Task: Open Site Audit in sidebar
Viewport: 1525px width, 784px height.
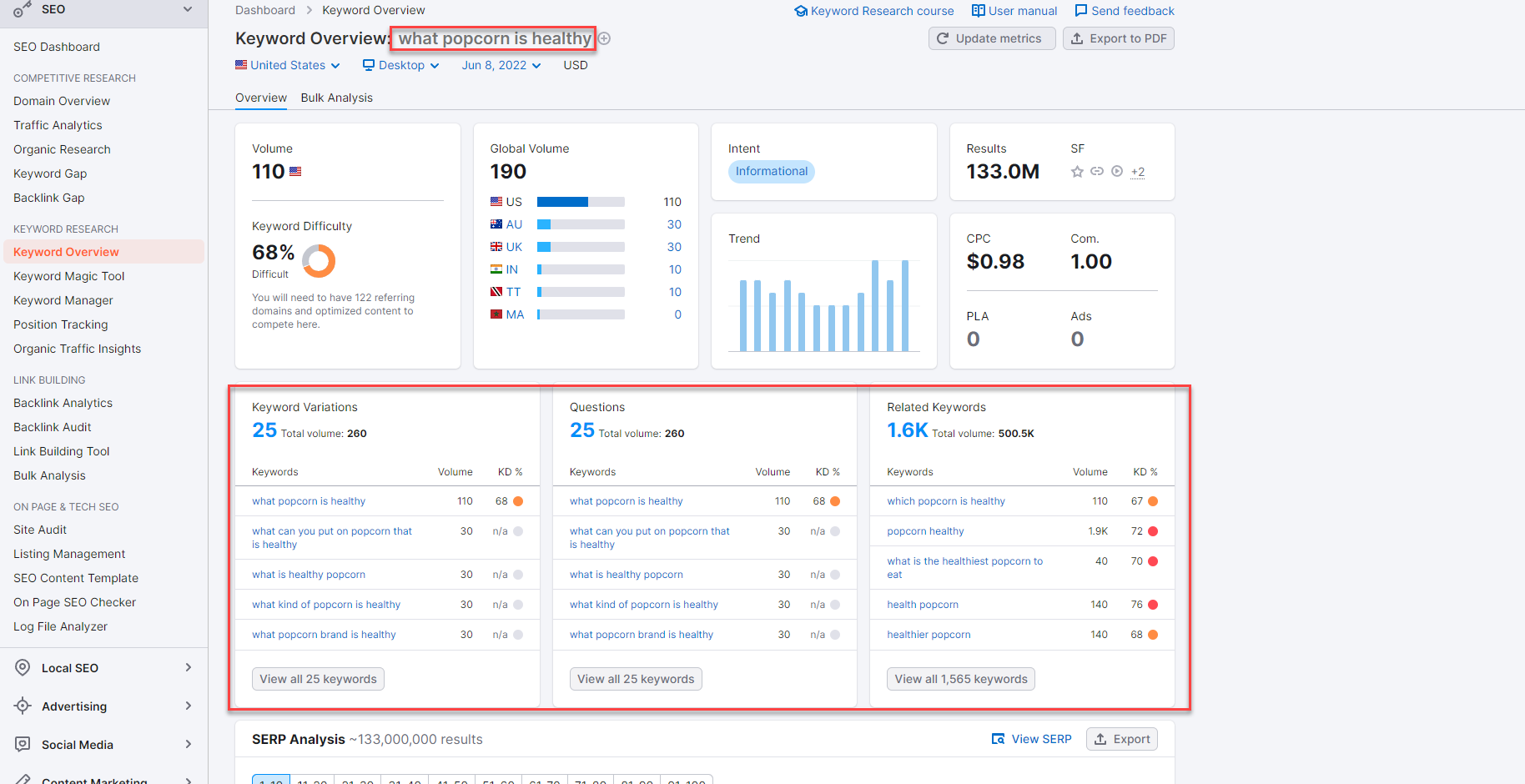Action: [40, 530]
